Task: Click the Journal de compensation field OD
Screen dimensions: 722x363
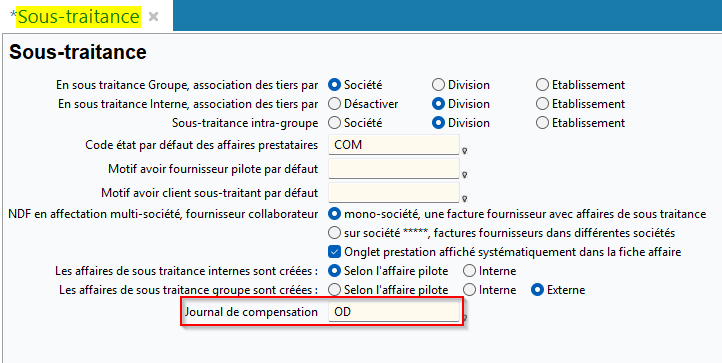Action: (x=394, y=311)
